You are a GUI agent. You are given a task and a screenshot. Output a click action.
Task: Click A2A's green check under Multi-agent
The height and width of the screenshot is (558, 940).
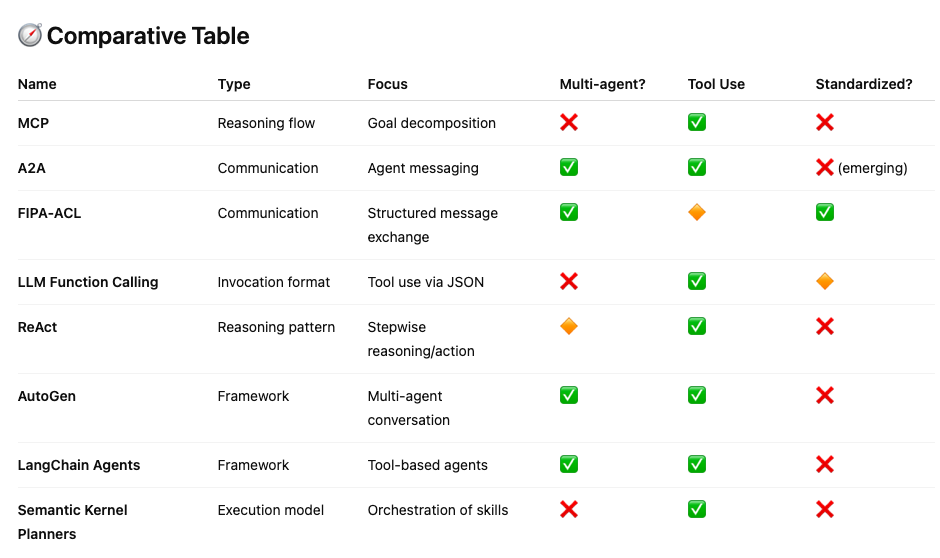click(569, 168)
